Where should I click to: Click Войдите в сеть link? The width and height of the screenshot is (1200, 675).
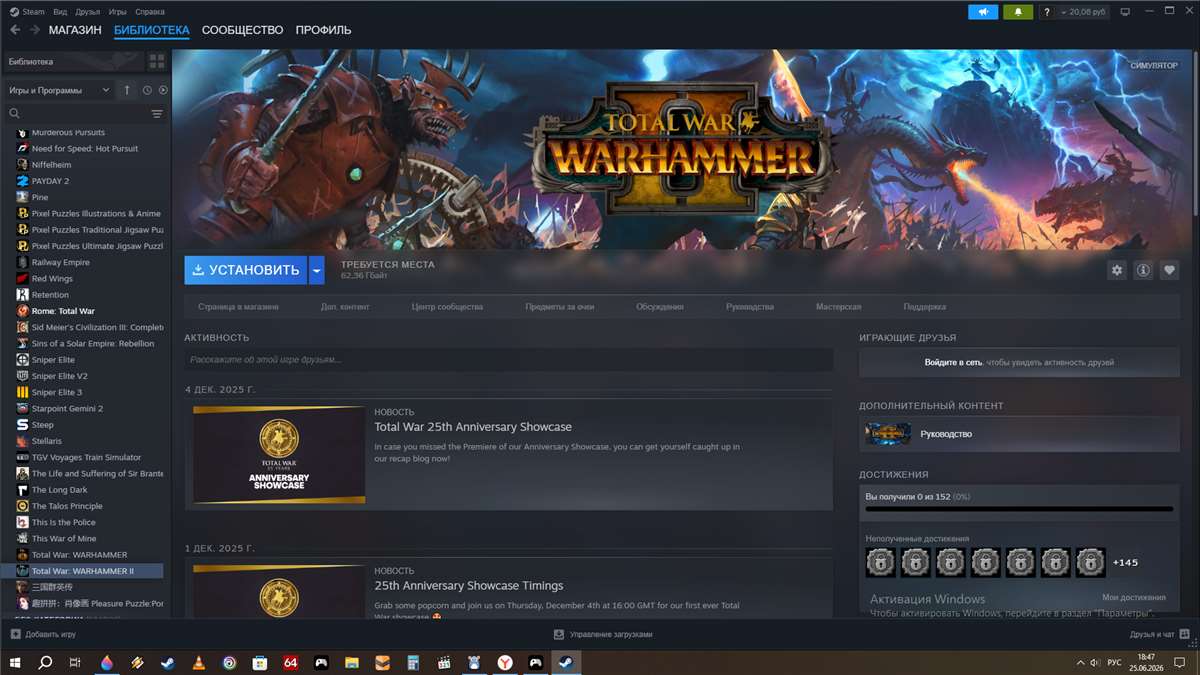pyautogui.click(x=953, y=362)
